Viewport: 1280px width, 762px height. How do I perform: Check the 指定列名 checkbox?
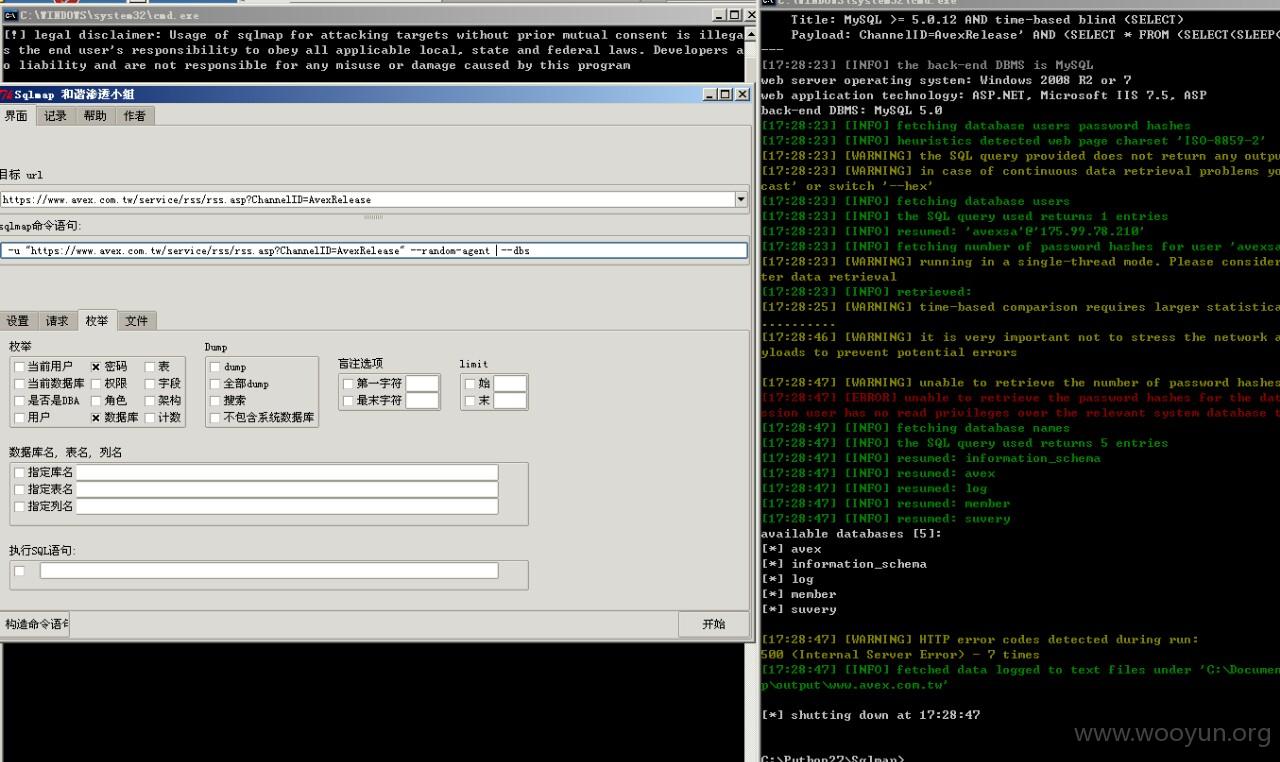coord(20,506)
